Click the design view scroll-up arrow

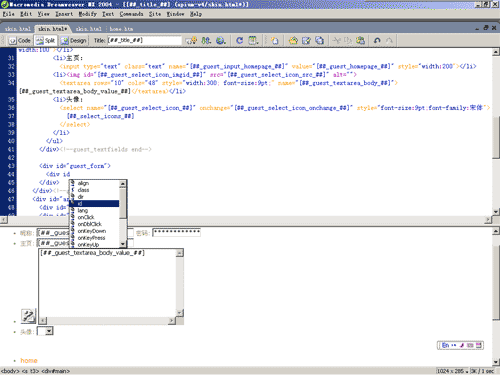tap(496, 231)
